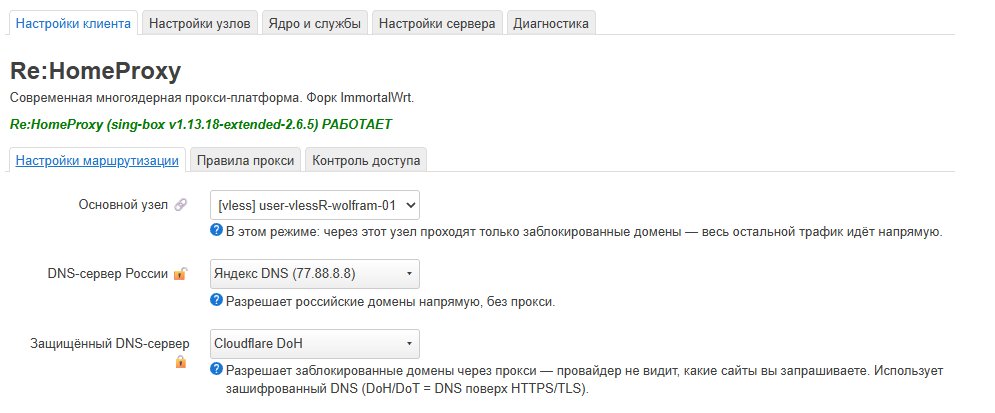The height and width of the screenshot is (413, 995).
Task: Click the closed padlock icon under Защищённый DNS-сервер
Action: click(x=181, y=362)
